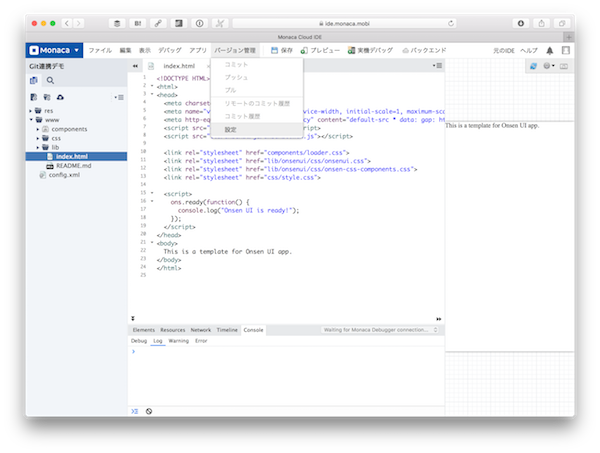Toggle the console prompt icon

[135, 411]
